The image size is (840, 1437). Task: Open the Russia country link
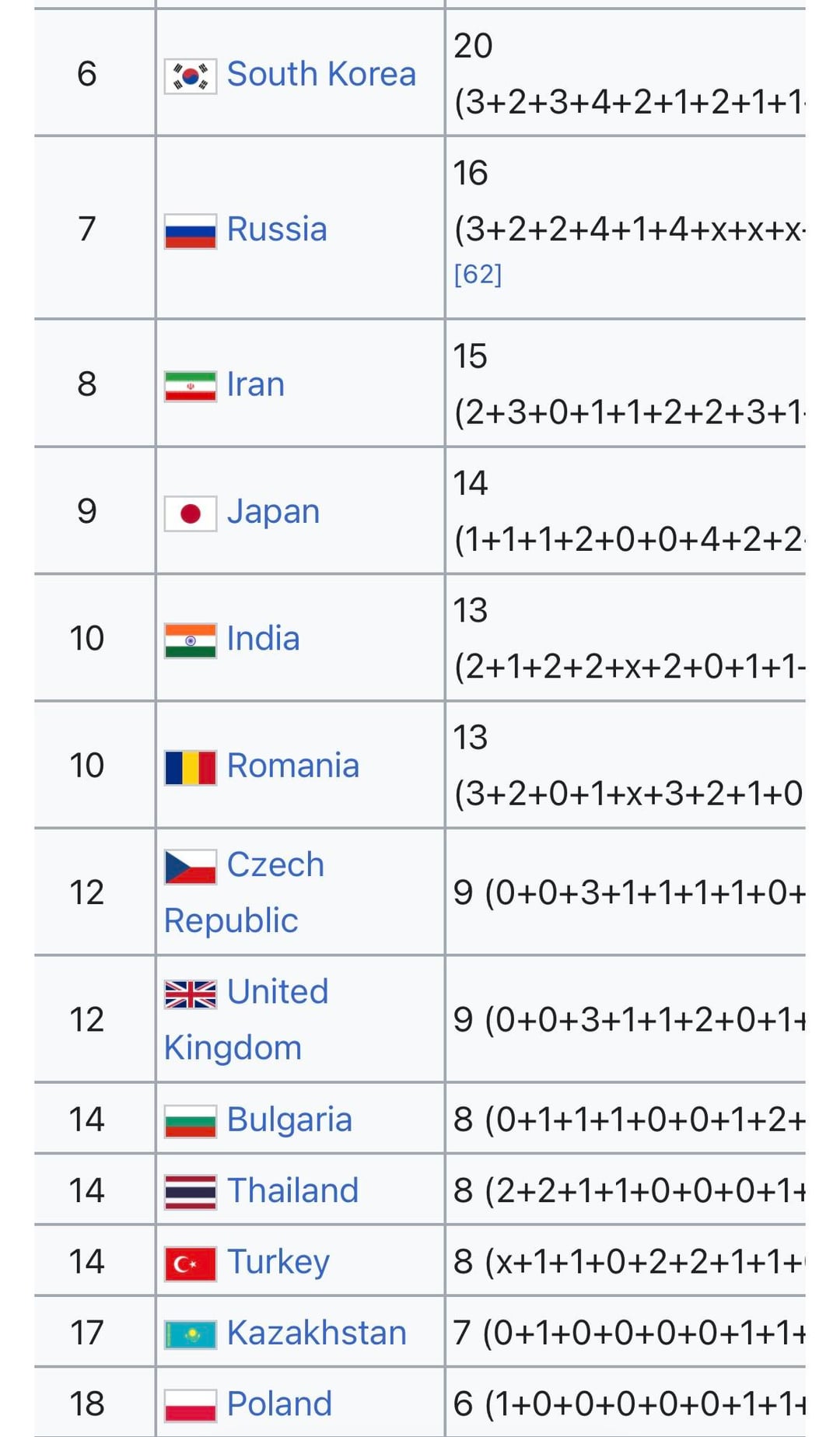(276, 230)
